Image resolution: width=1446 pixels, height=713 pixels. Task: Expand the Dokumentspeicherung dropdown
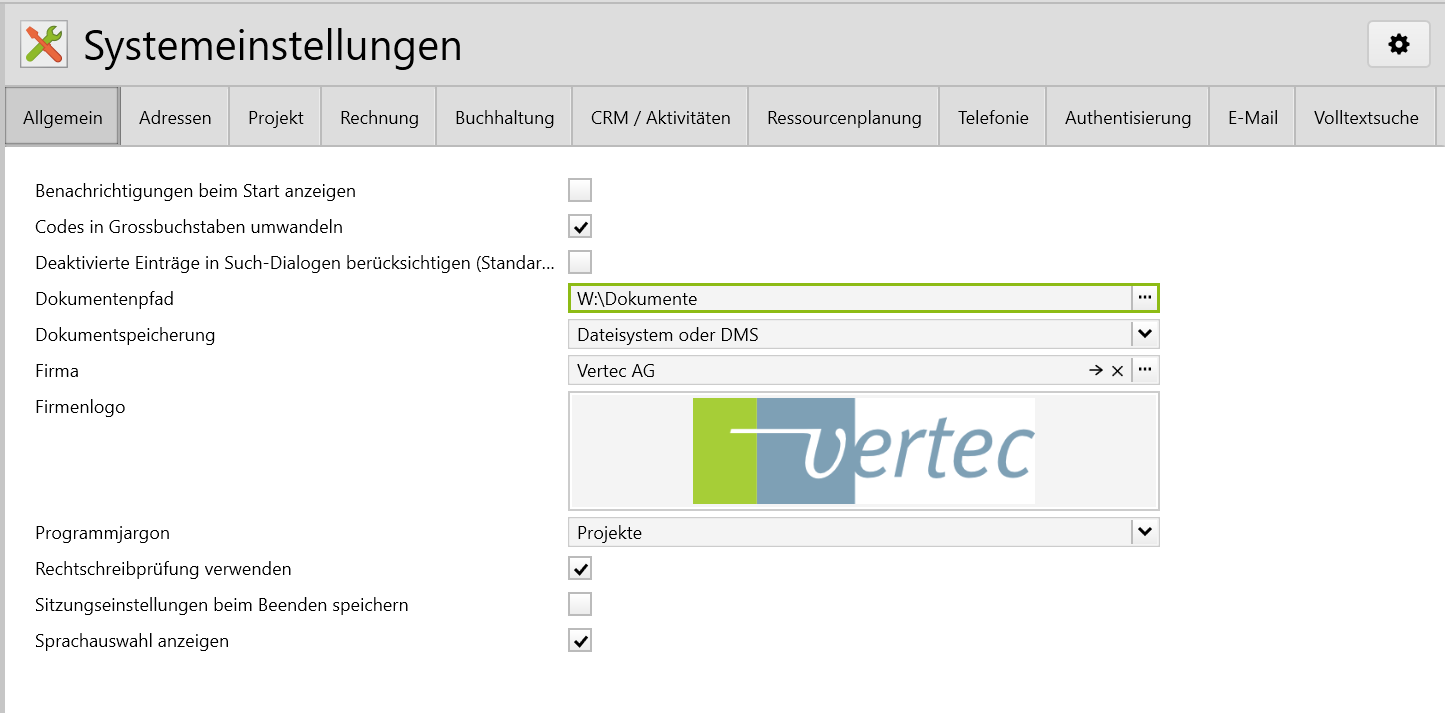pos(1145,334)
